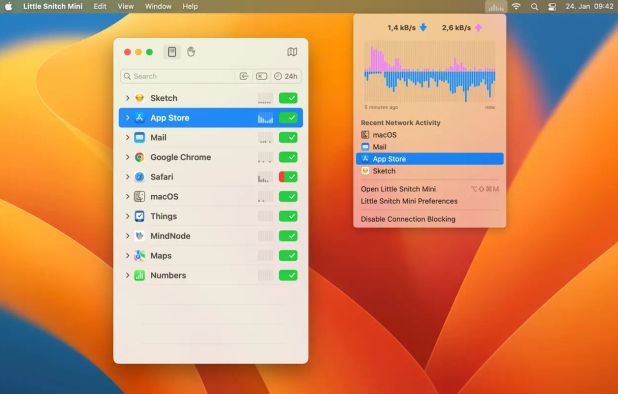Toggle the Sketch connection switch
Image resolution: width=618 pixels, height=394 pixels.
pos(288,98)
